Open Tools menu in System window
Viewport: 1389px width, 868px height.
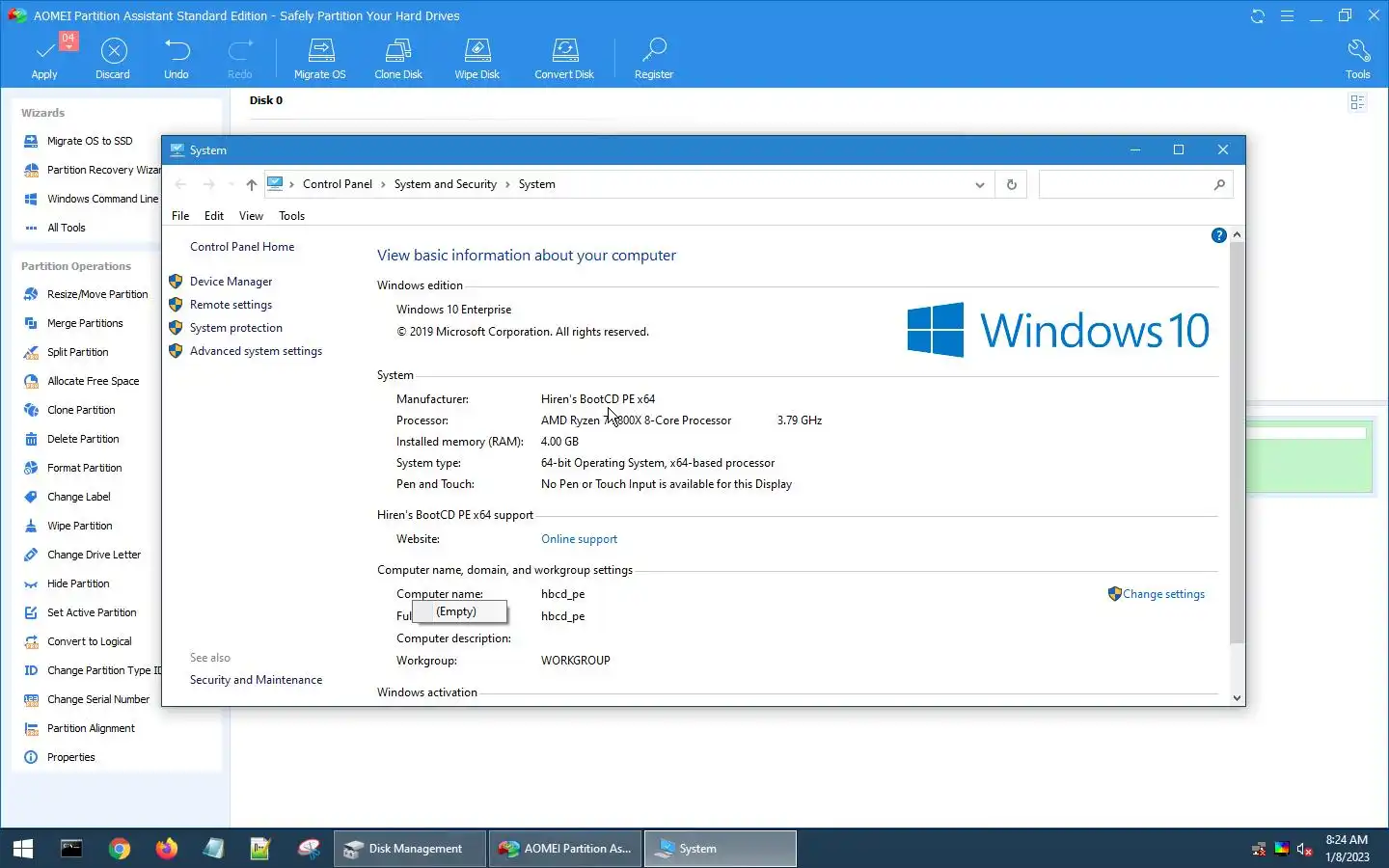coord(291,216)
